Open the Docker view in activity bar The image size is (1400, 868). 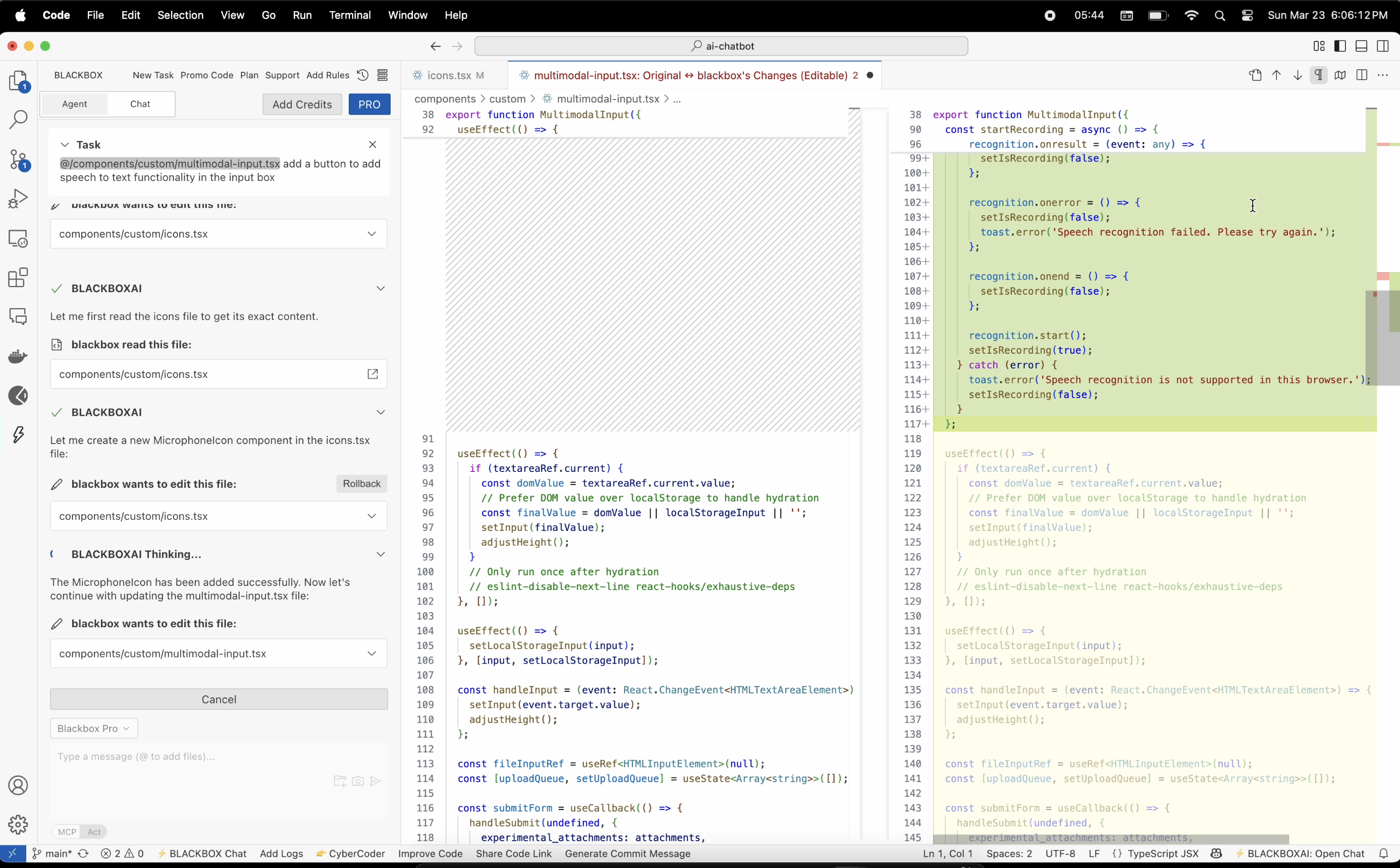(x=18, y=356)
